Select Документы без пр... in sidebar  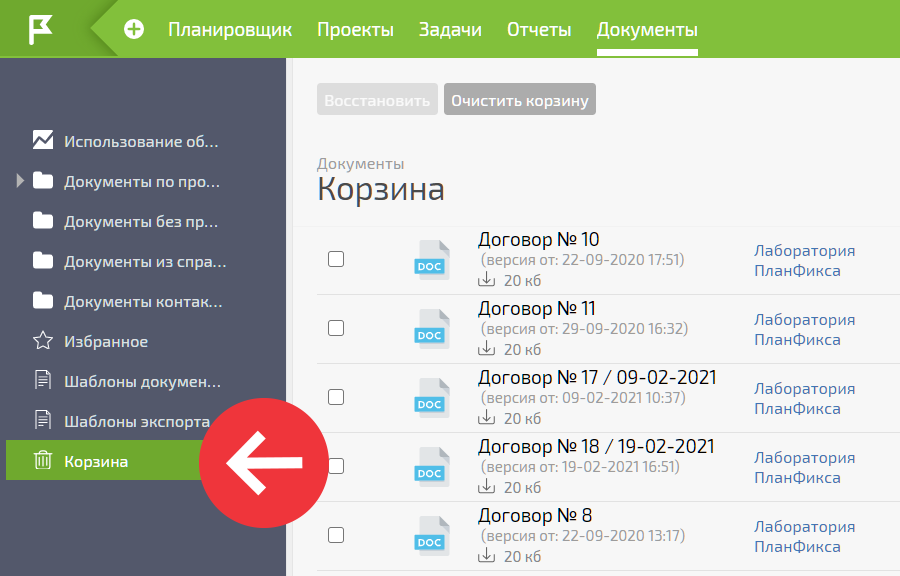141,221
